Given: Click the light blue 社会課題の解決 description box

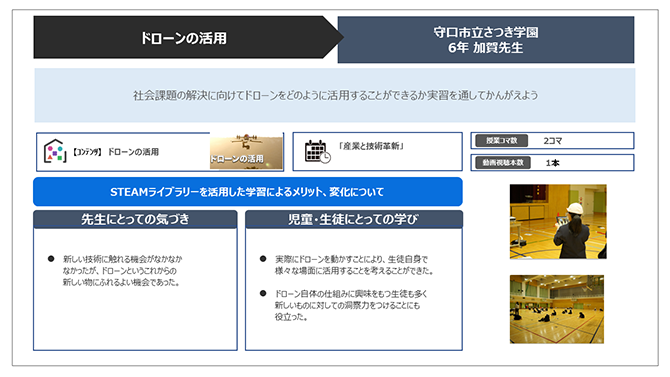Looking at the screenshot, I should [335, 95].
